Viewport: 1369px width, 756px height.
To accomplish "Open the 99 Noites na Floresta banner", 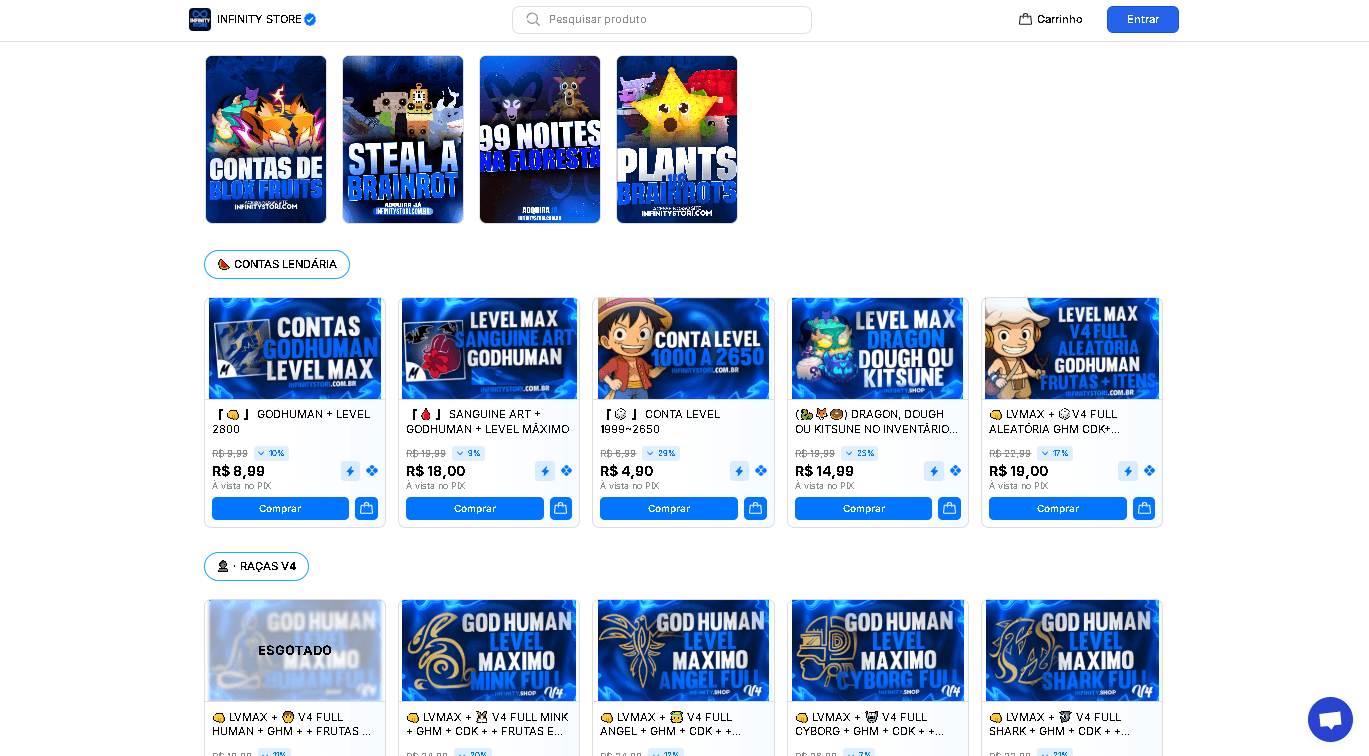I will [x=540, y=139].
